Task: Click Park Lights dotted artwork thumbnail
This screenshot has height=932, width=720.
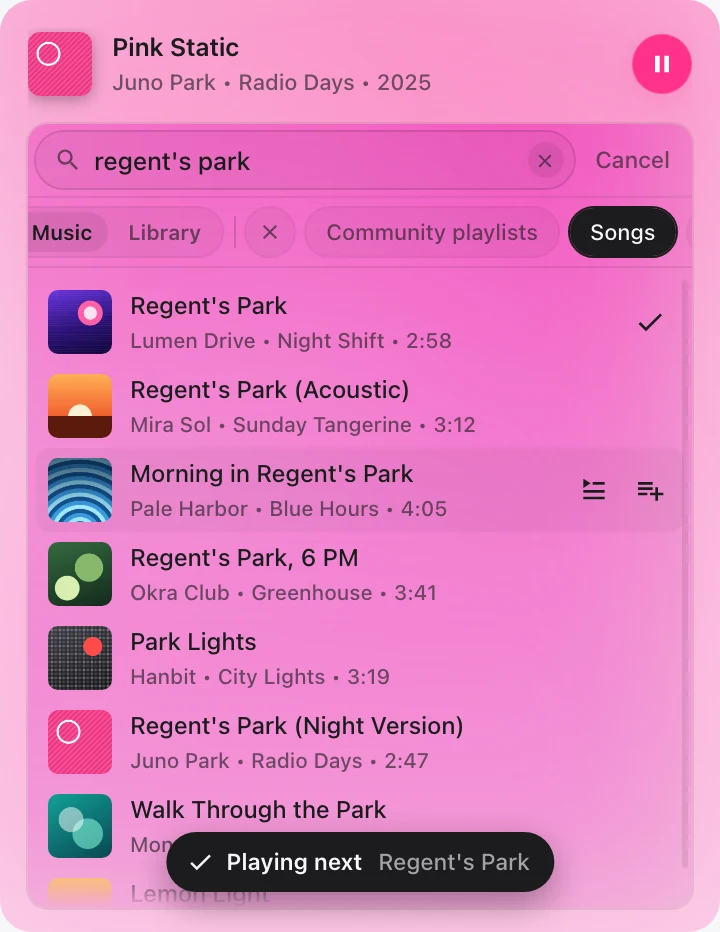Action: 80,657
